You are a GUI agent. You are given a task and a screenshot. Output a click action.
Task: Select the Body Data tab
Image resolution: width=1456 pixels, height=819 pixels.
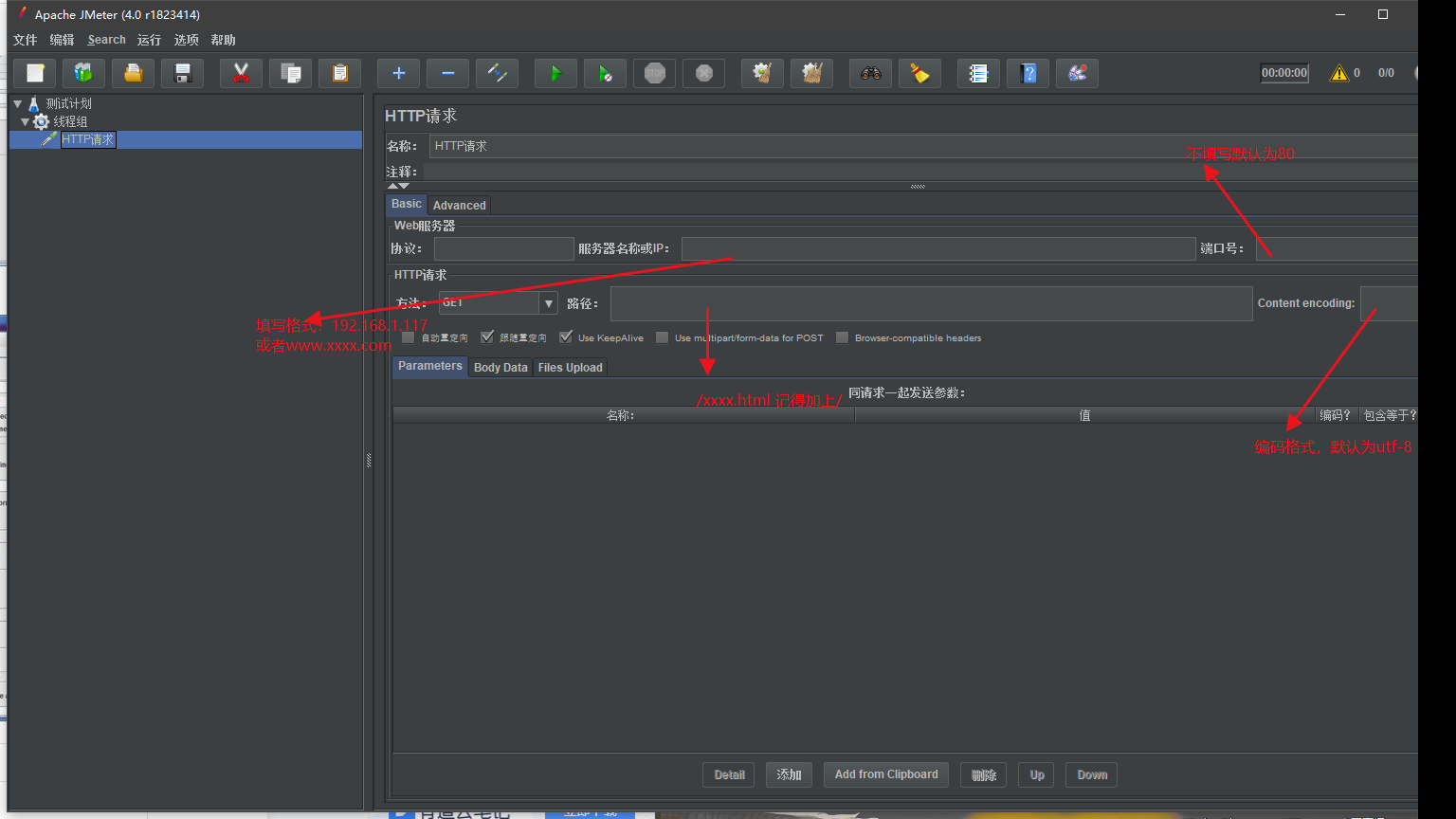point(500,367)
